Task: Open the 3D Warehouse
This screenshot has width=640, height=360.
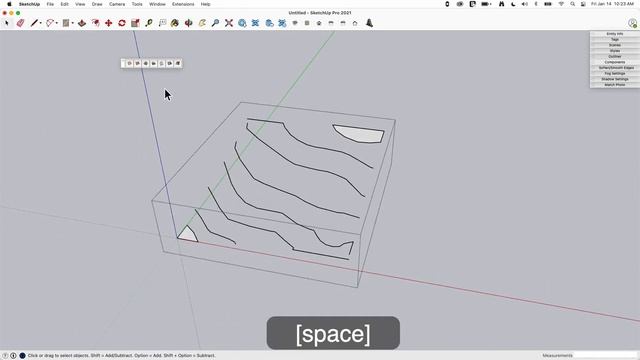Action: click(x=242, y=23)
